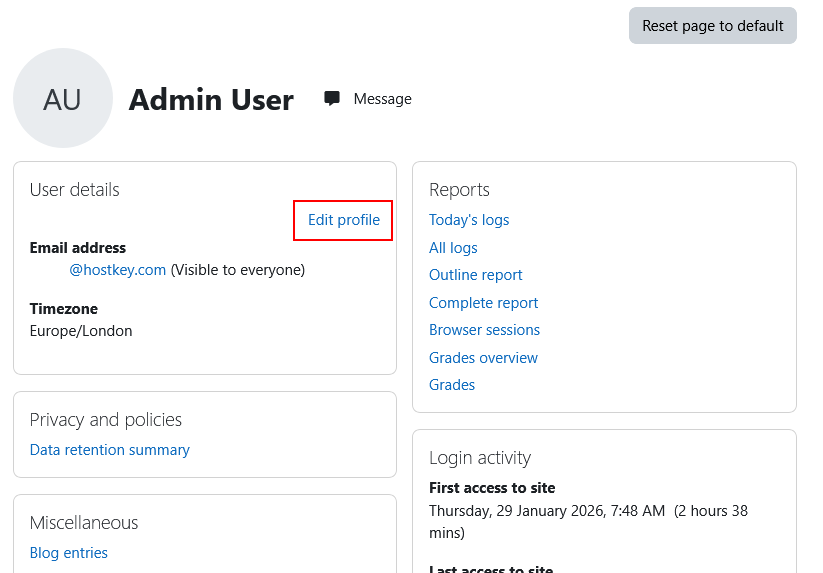Screen dimensions: 823x573
Task: Go to Grades overview
Action: [x=483, y=358]
